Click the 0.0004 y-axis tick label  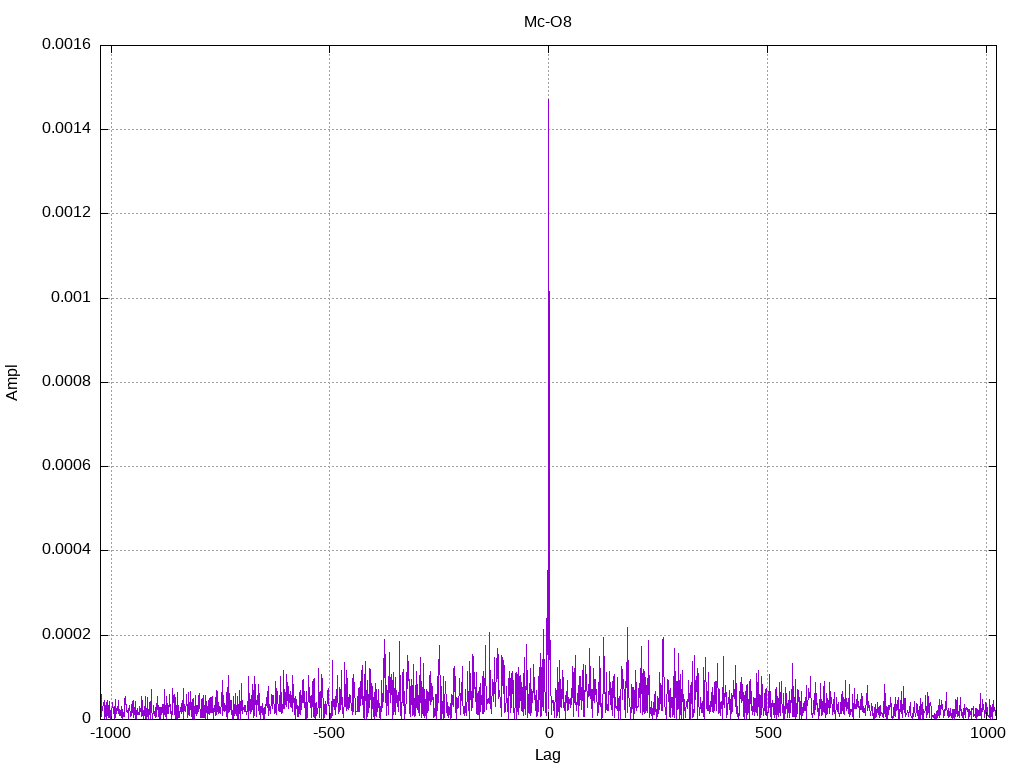(66, 550)
